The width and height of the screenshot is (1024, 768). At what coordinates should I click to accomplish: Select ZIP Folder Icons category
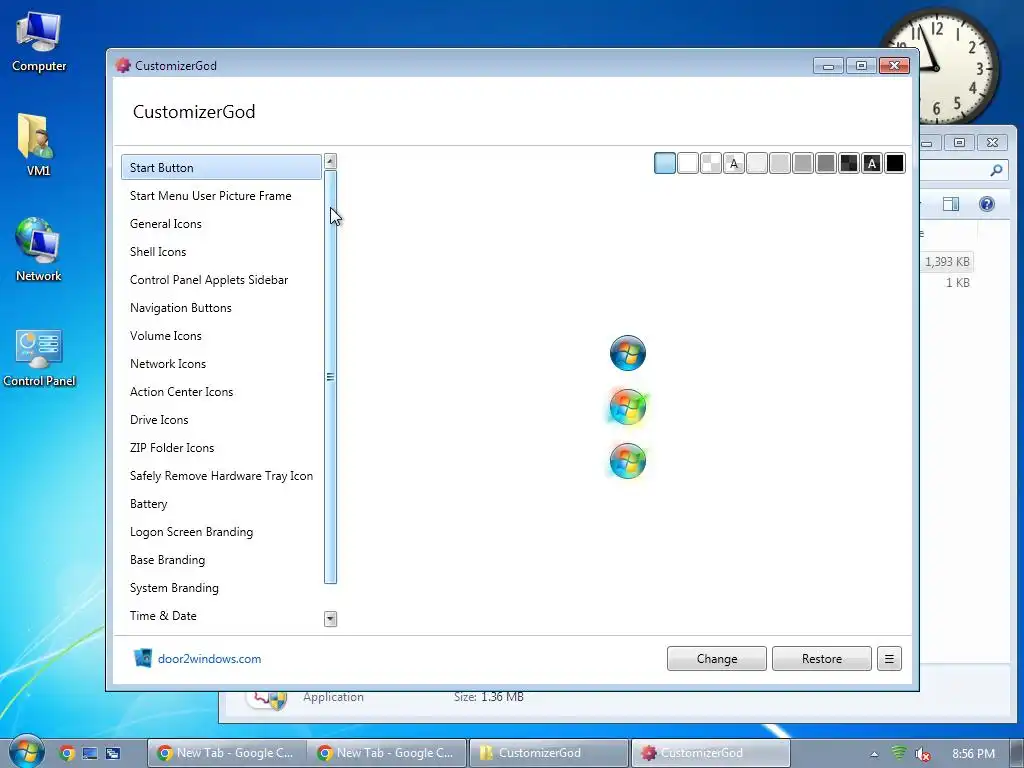221,449
